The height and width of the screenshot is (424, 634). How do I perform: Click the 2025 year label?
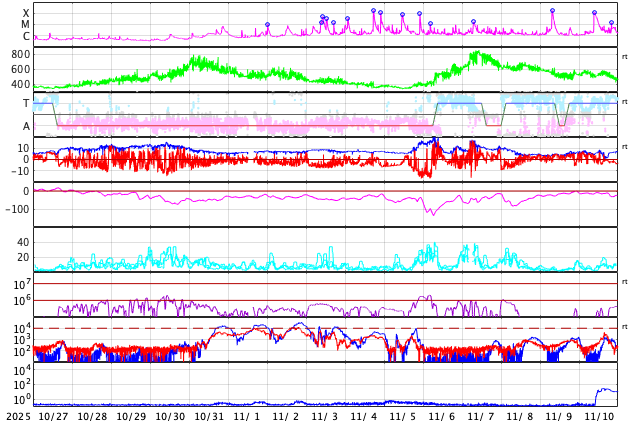pyautogui.click(x=18, y=416)
